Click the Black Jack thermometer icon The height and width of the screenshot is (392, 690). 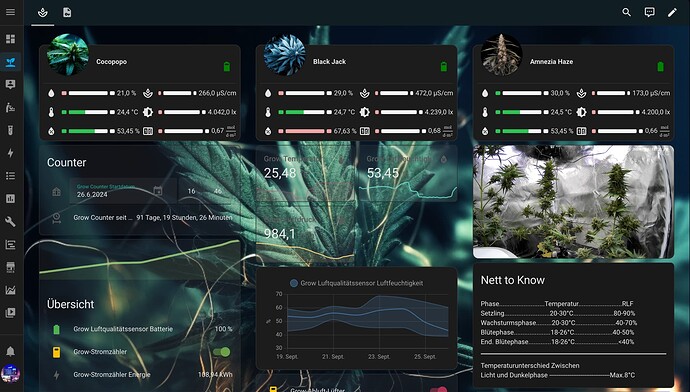[x=268, y=112]
